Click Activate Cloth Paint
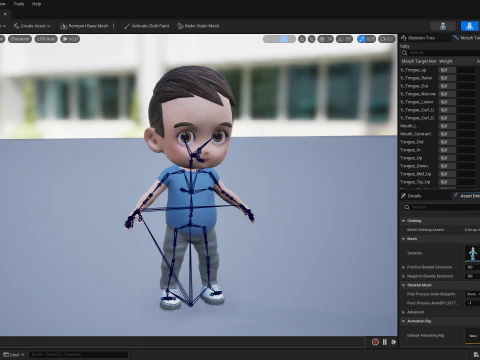Image resolution: width=480 pixels, height=360 pixels. 147,26
